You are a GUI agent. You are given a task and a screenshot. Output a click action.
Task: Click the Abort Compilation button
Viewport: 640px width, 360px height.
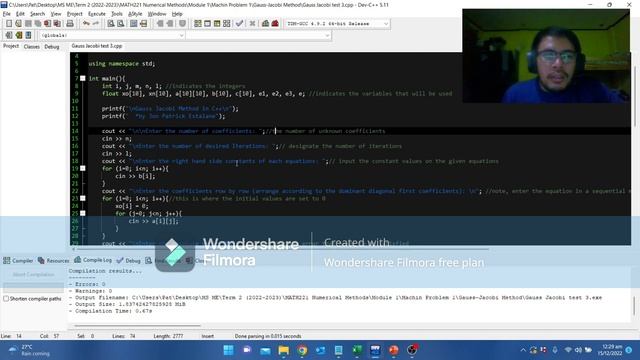[x=33, y=275]
